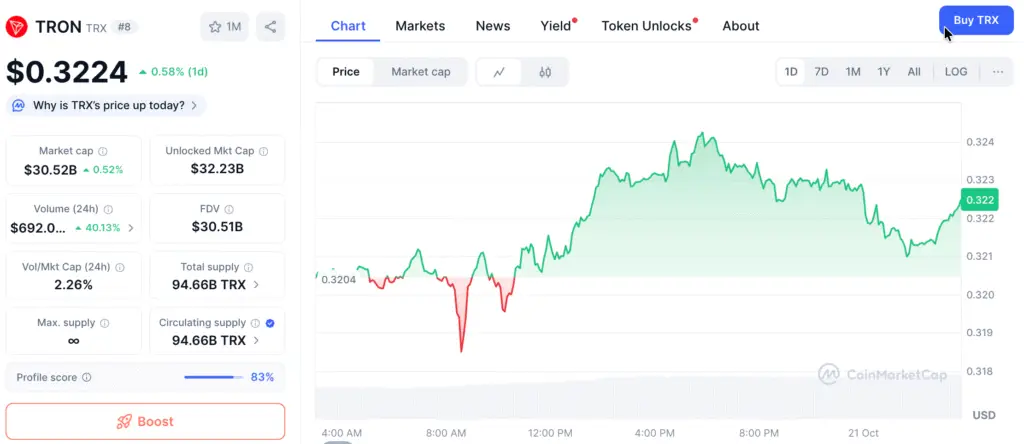Open the Markets tab

[x=420, y=26]
